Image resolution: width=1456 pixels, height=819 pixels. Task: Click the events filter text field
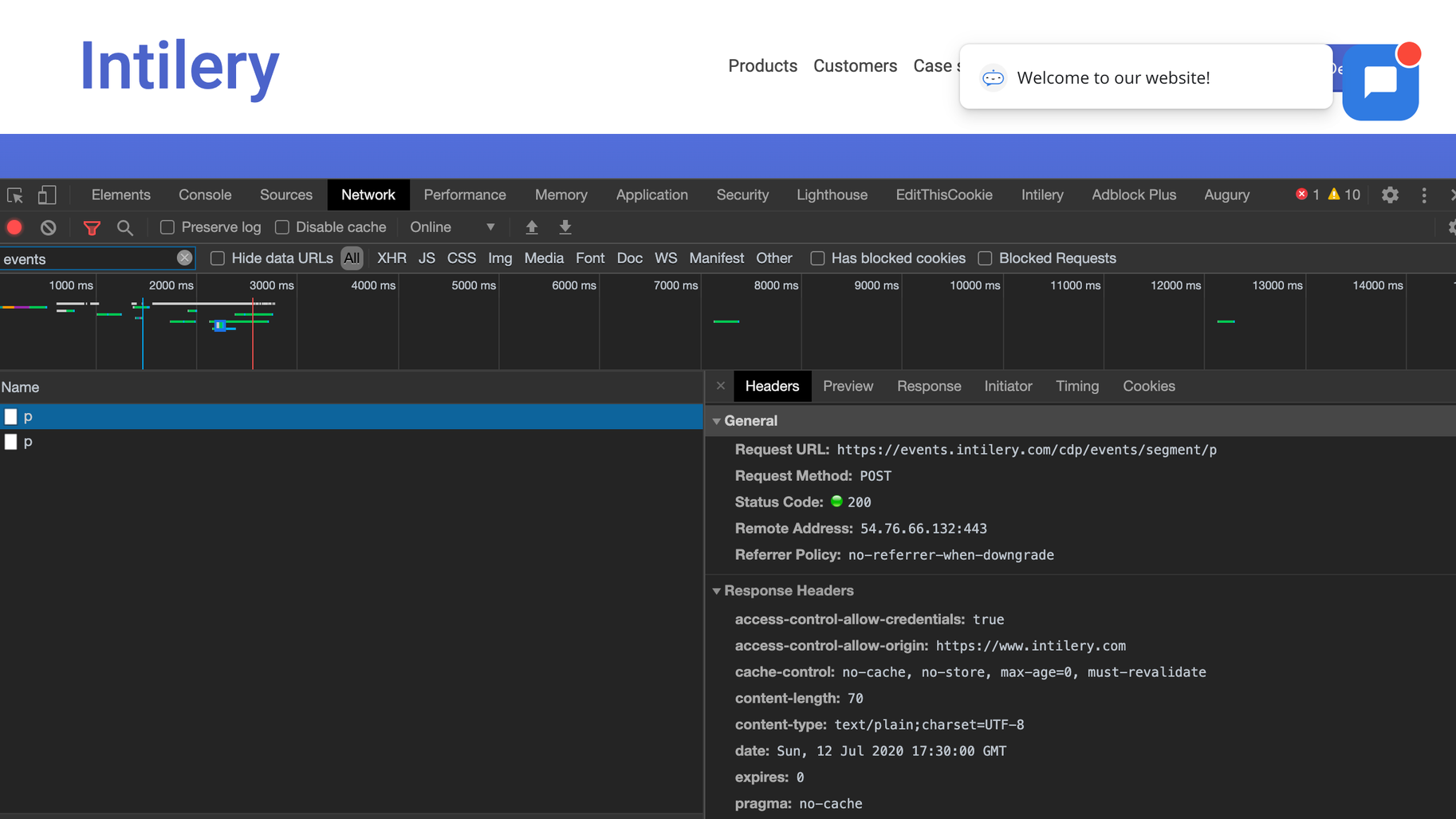tap(88, 259)
